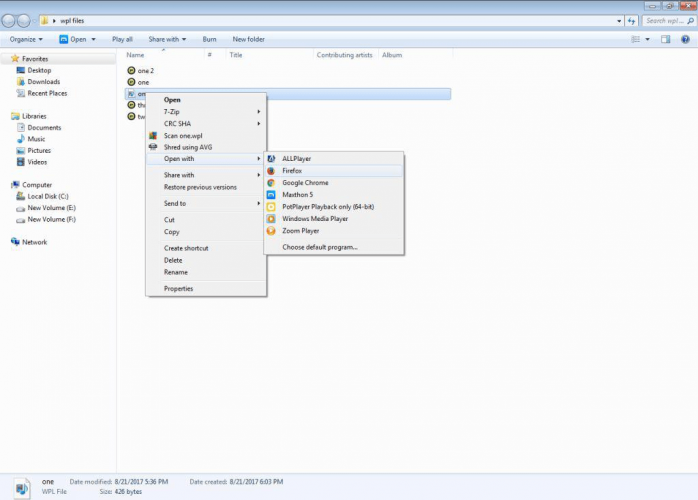Screen dimensions: 698x500
Task: Click the Google Chrome icon in submenu
Action: click(271, 183)
